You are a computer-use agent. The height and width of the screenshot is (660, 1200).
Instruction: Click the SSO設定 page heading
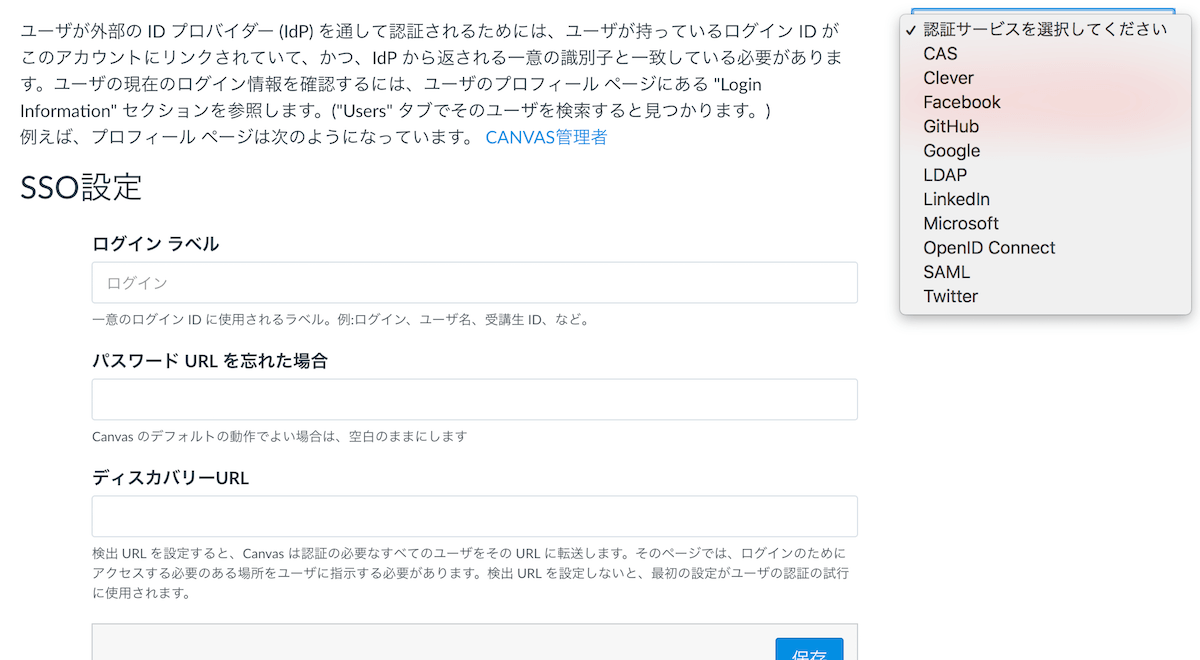click(x=80, y=187)
